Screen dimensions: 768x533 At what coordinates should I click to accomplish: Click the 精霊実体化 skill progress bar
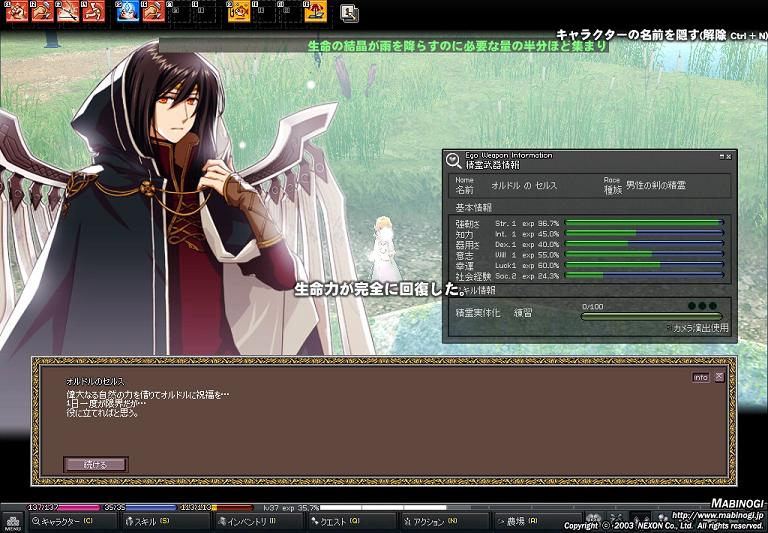tap(651, 316)
